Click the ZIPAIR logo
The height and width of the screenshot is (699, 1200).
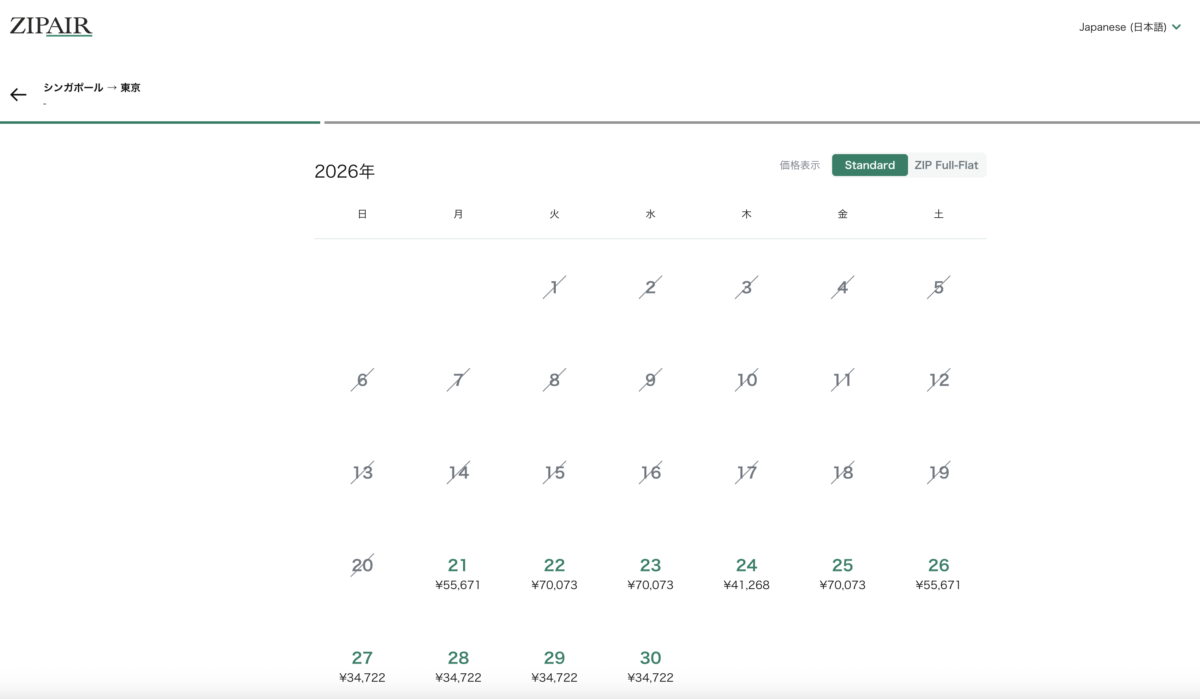coord(51,27)
